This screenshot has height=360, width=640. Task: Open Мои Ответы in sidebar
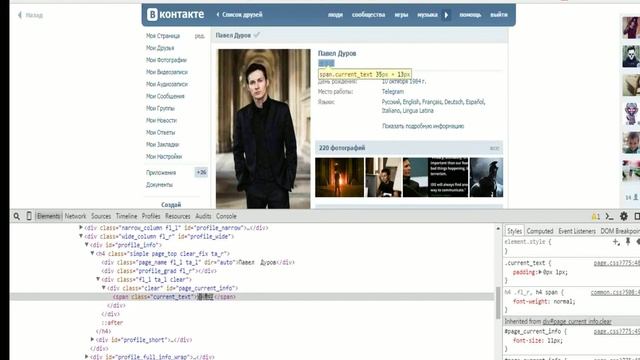pyautogui.click(x=160, y=132)
